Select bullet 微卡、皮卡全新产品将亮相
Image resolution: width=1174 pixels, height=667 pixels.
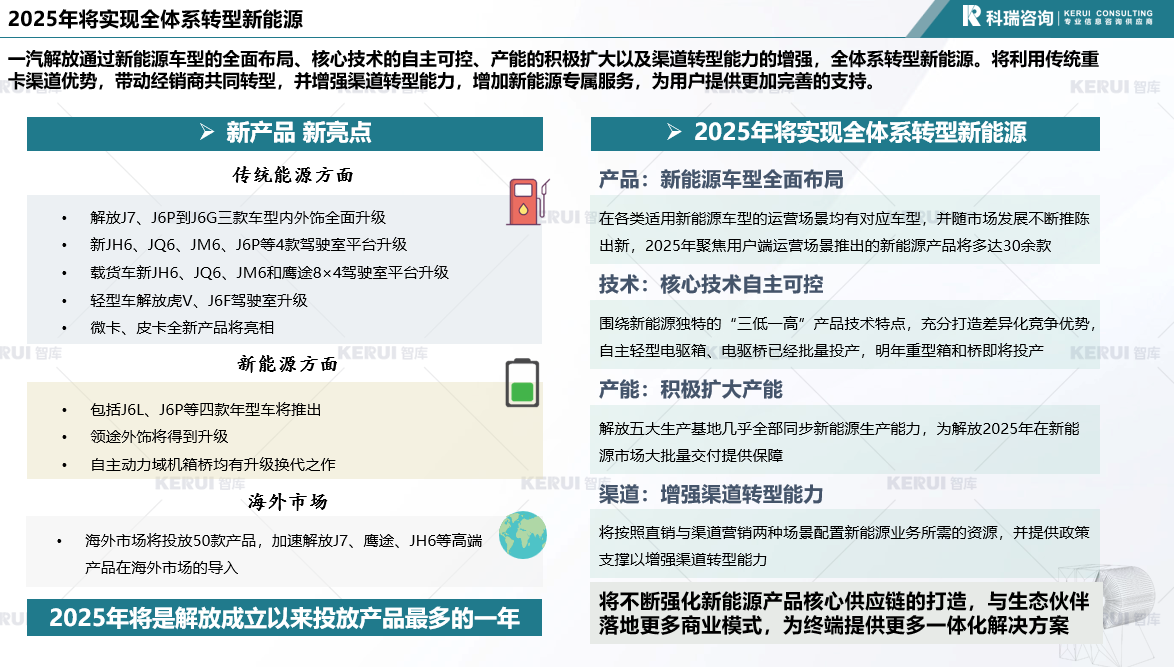point(182,328)
